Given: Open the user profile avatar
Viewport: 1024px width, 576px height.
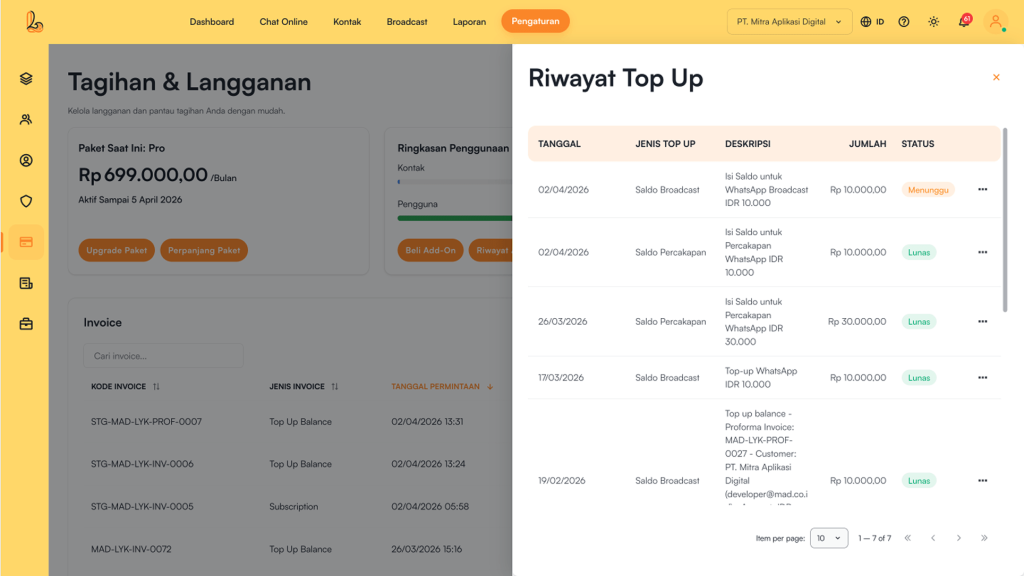Looking at the screenshot, I should pos(995,22).
